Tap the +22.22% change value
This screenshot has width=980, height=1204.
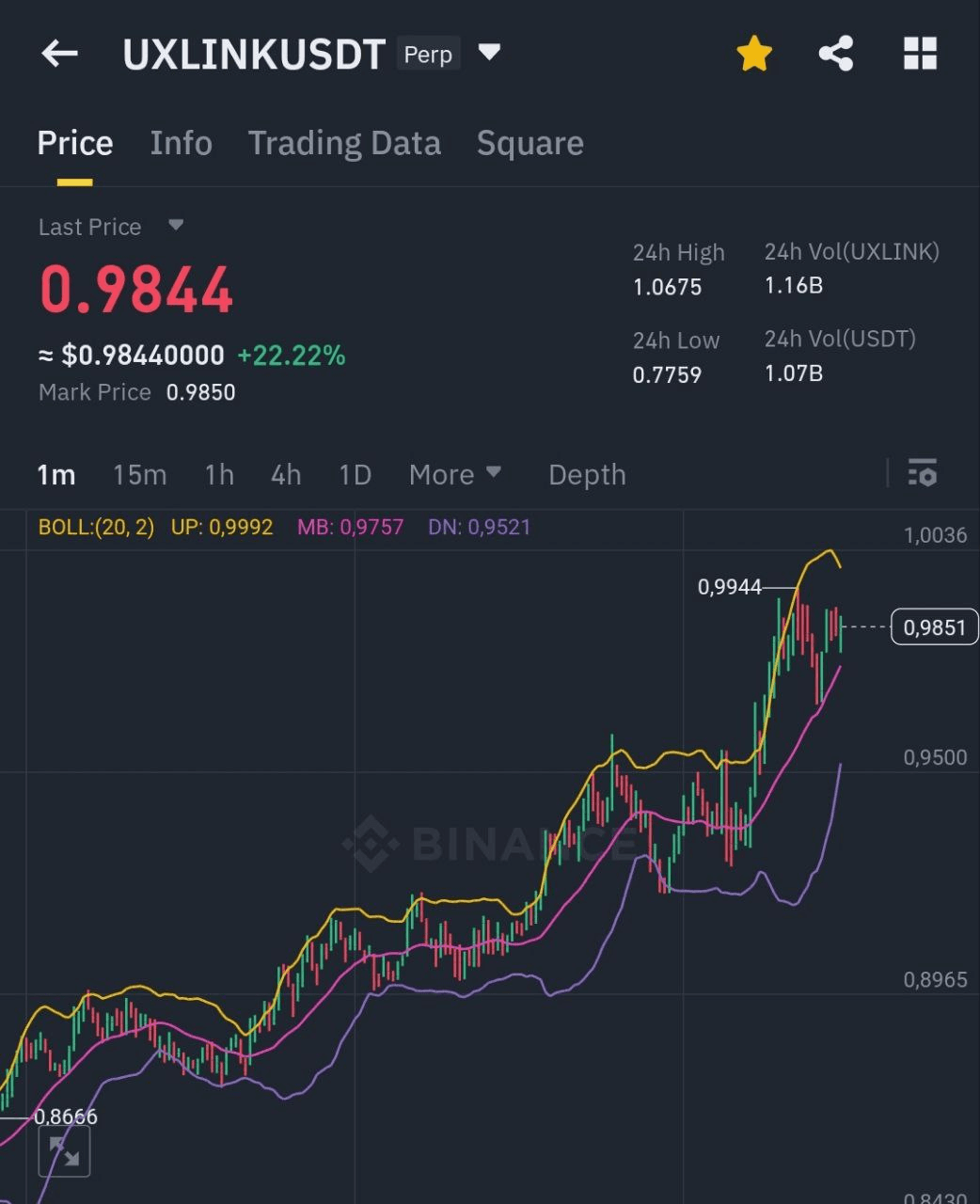tap(292, 356)
